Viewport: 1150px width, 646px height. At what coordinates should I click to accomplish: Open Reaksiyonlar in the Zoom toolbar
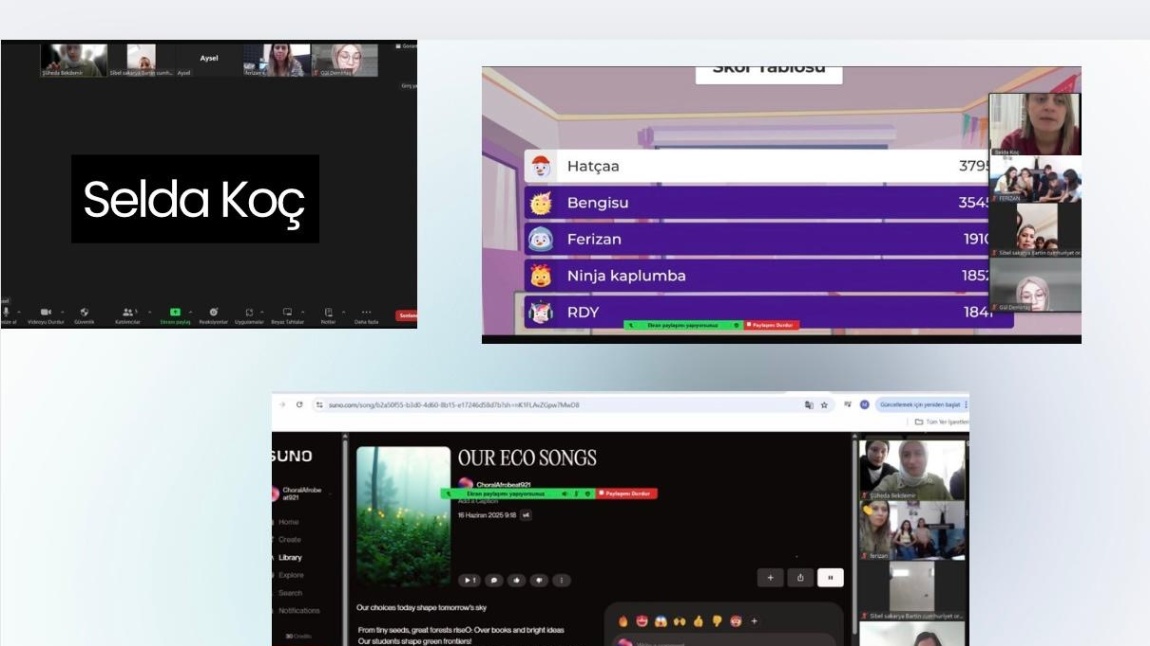click(x=214, y=312)
